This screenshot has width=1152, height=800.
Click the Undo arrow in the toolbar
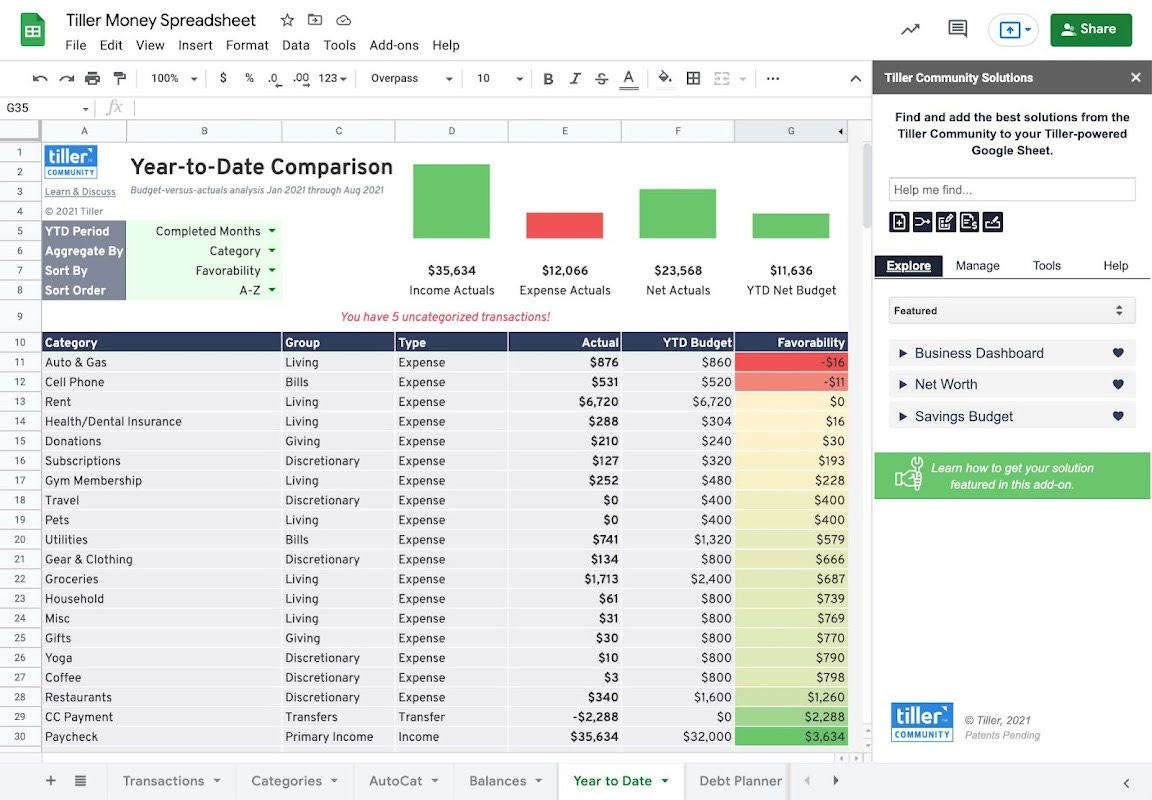(40, 78)
